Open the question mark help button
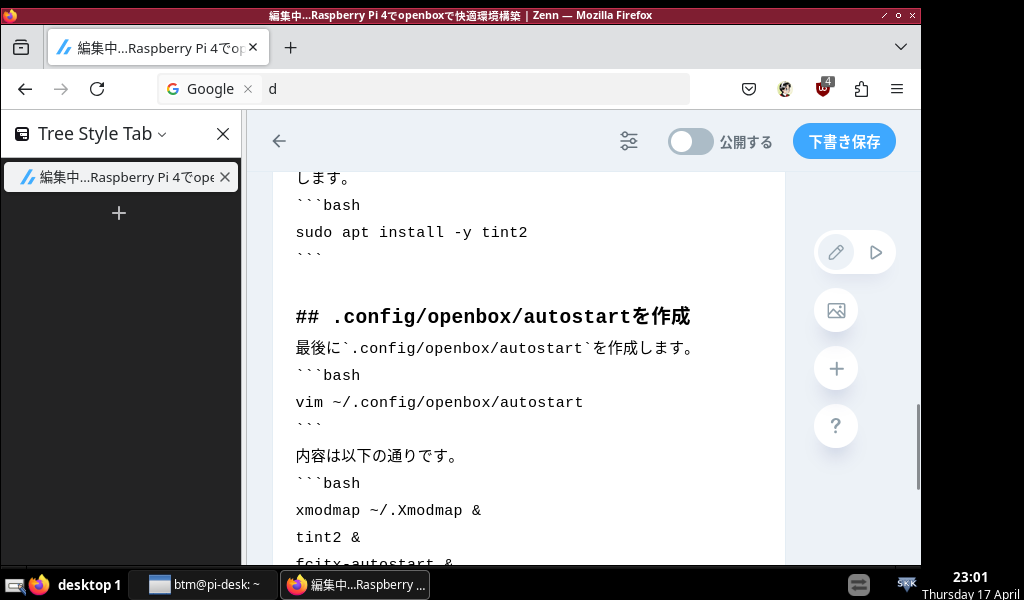Image resolution: width=1024 pixels, height=600 pixels. [x=836, y=426]
